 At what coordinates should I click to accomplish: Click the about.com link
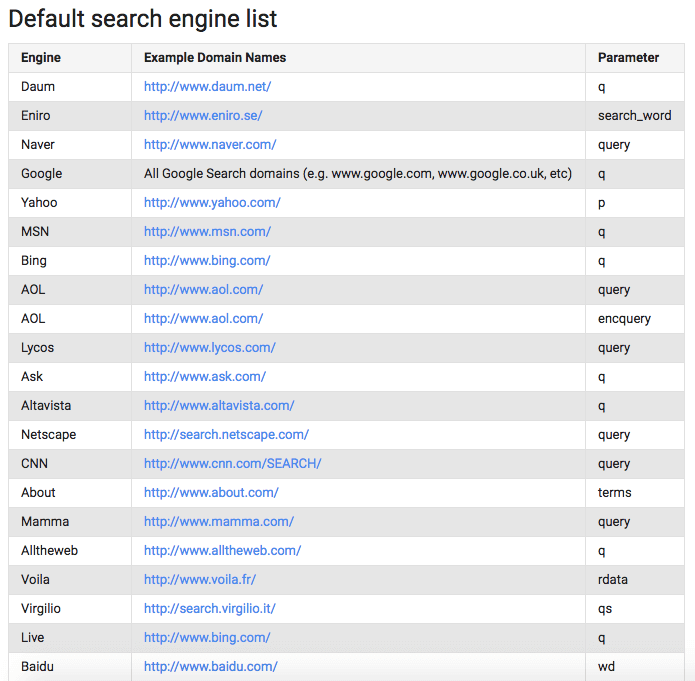click(211, 493)
